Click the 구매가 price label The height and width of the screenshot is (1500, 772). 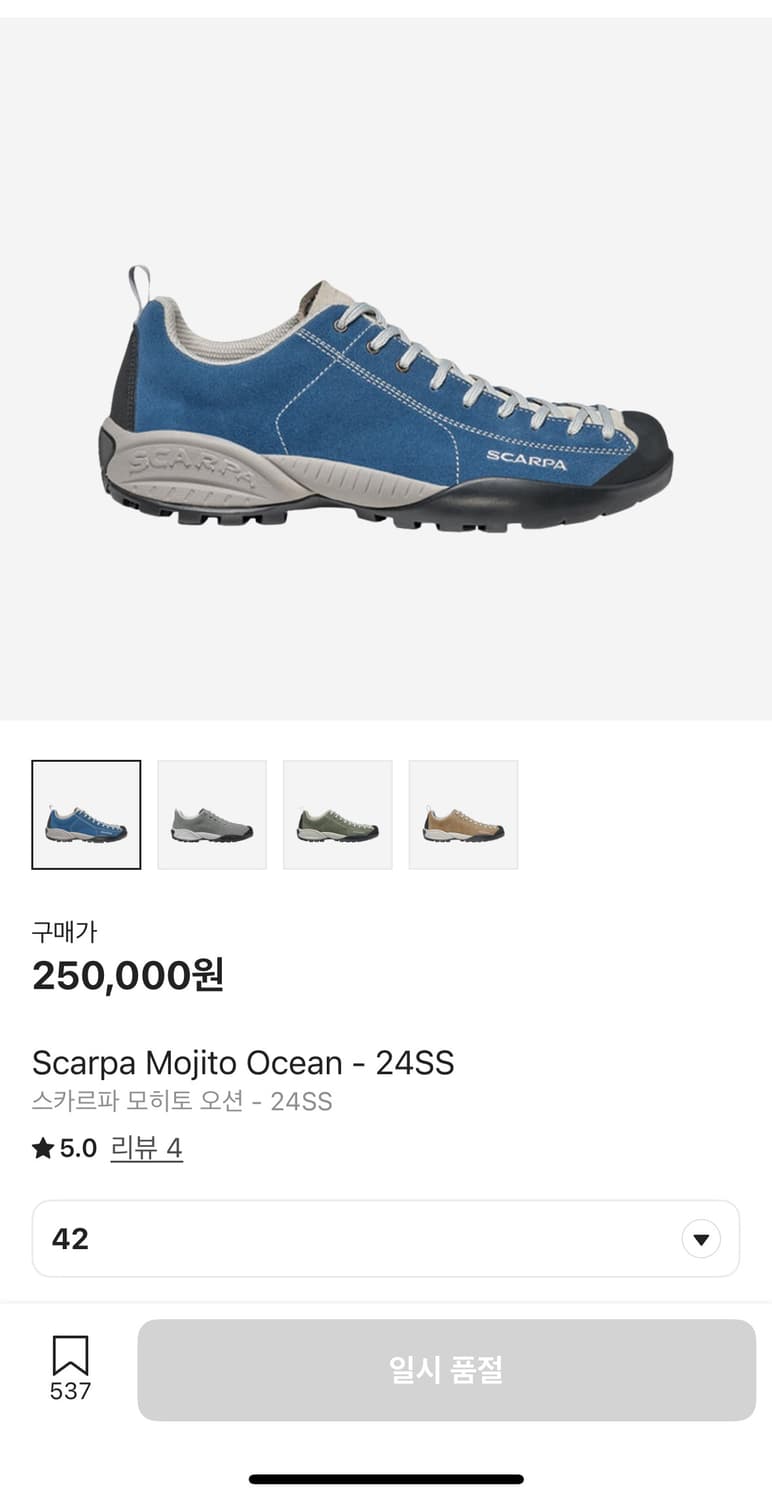tap(64, 932)
